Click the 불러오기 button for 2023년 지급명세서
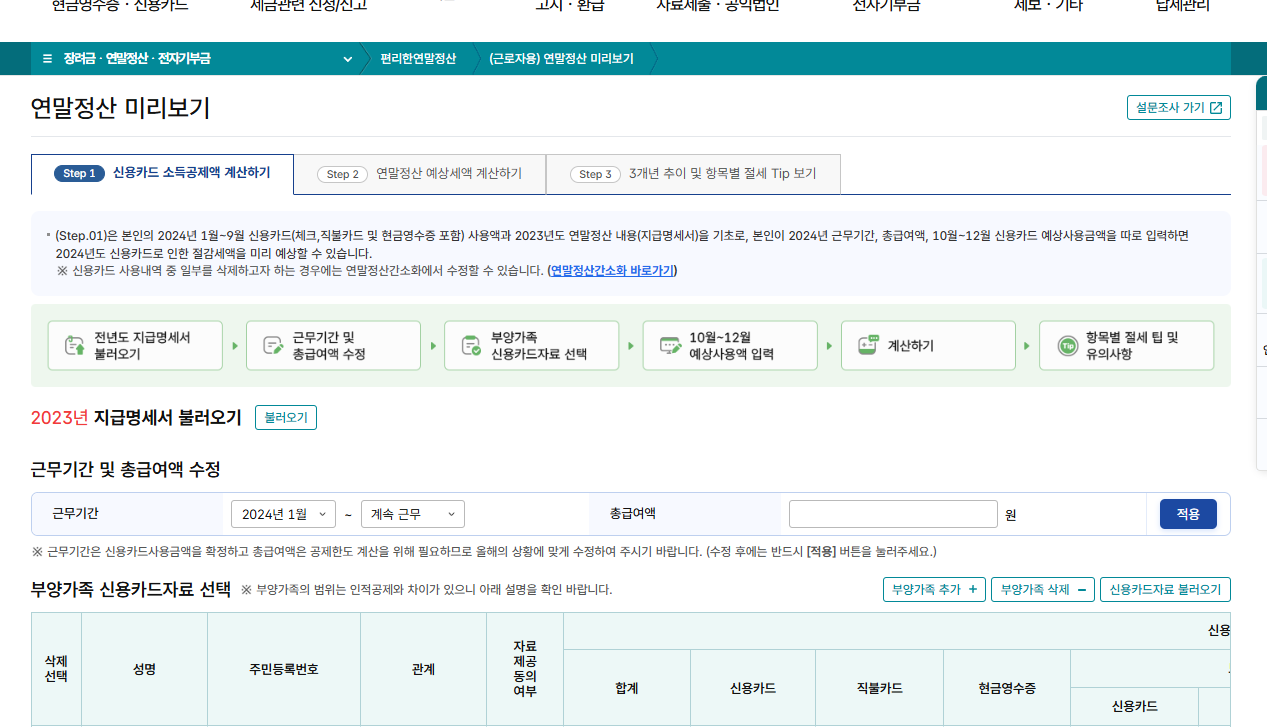Screen dimensions: 1267x727 (286, 418)
